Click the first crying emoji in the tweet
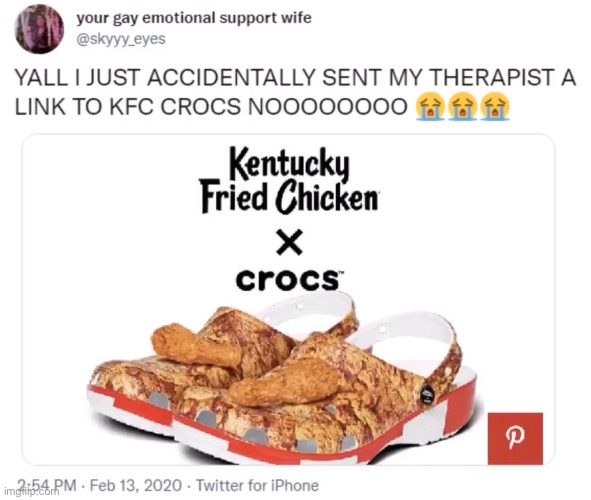This screenshot has height=500, width=591. 430,107
